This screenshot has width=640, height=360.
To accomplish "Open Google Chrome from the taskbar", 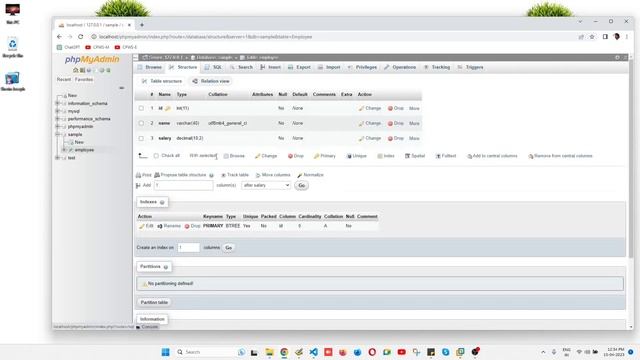I will coord(284,352).
